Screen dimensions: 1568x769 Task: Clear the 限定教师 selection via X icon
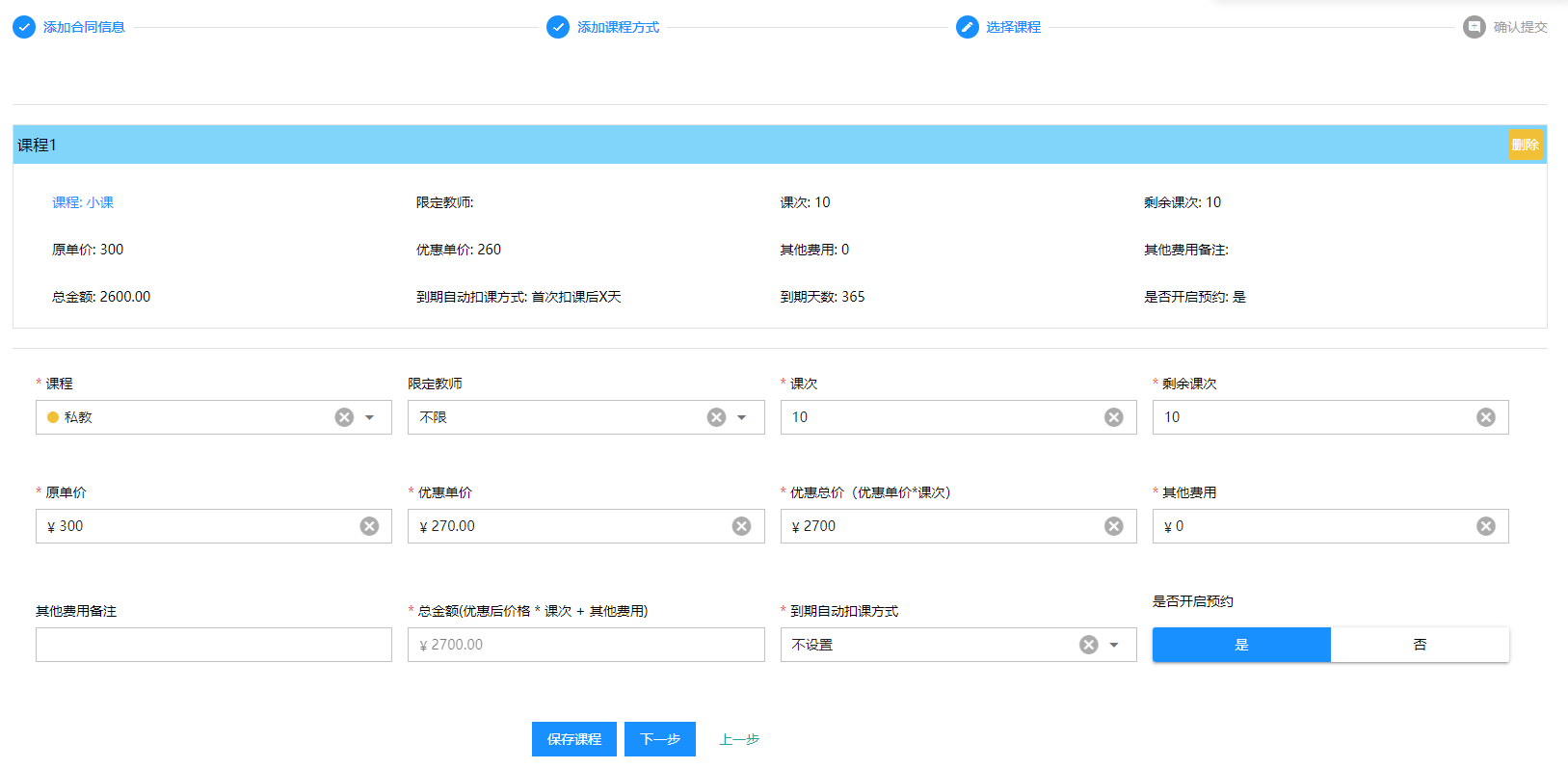click(716, 417)
